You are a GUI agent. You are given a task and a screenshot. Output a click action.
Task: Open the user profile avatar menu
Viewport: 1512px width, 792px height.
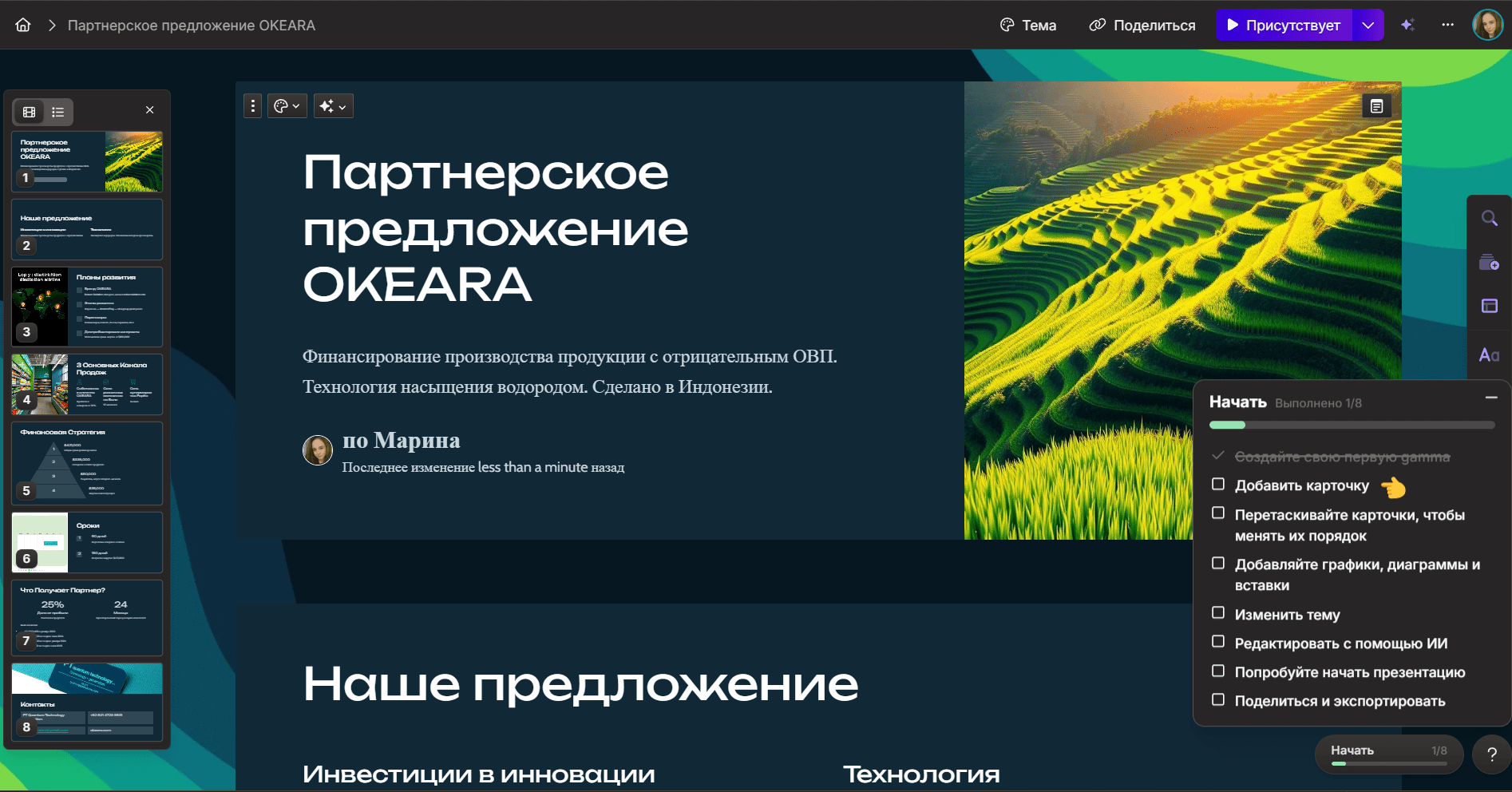point(1488,25)
